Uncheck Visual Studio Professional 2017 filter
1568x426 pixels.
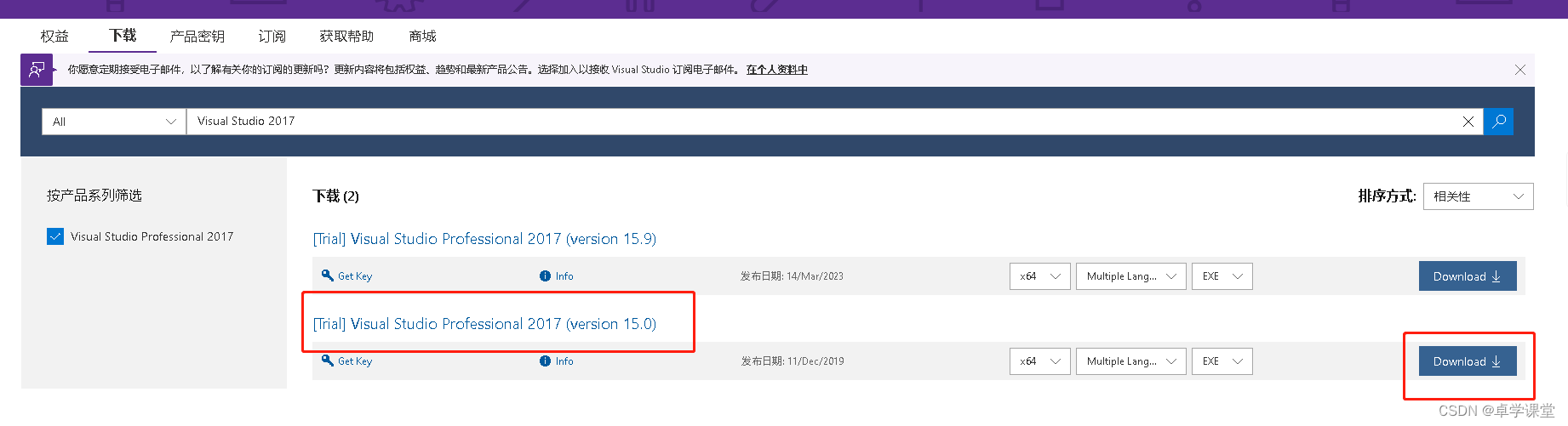tap(55, 236)
